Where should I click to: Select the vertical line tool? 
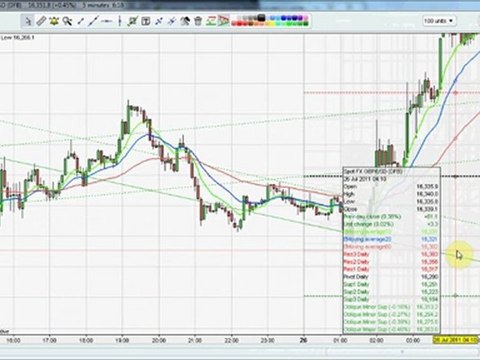(x=120, y=21)
